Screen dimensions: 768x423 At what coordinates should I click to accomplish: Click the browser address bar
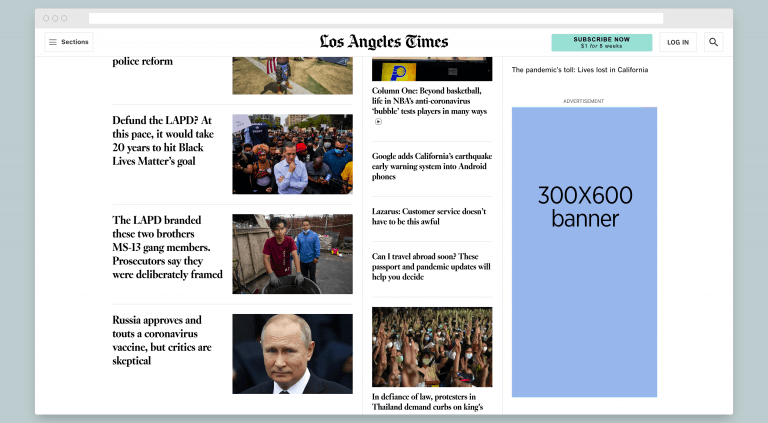point(376,19)
